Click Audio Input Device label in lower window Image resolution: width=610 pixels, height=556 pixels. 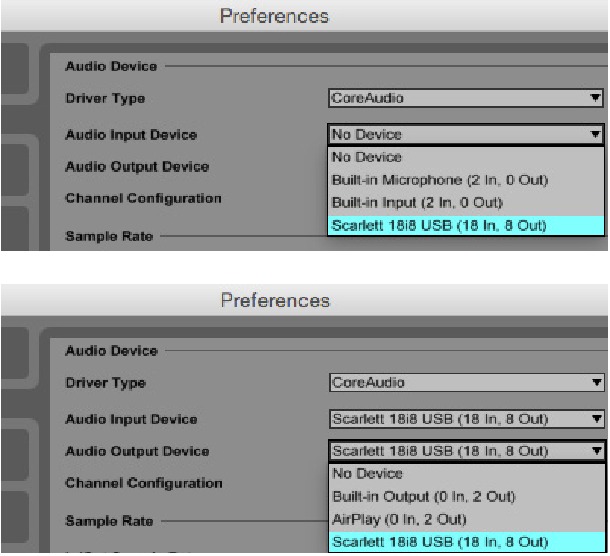pyautogui.click(x=131, y=419)
